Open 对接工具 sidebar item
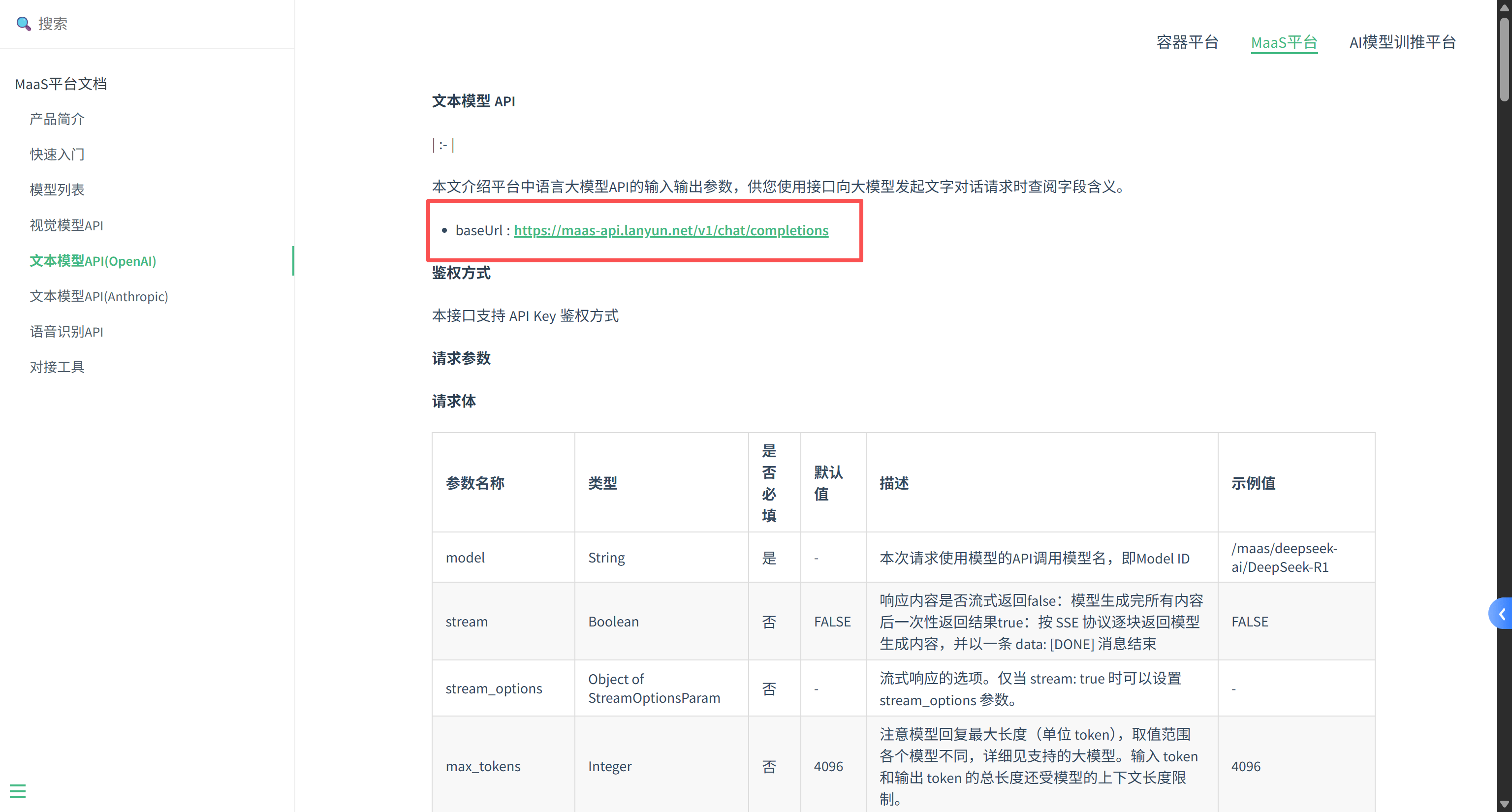 click(57, 367)
